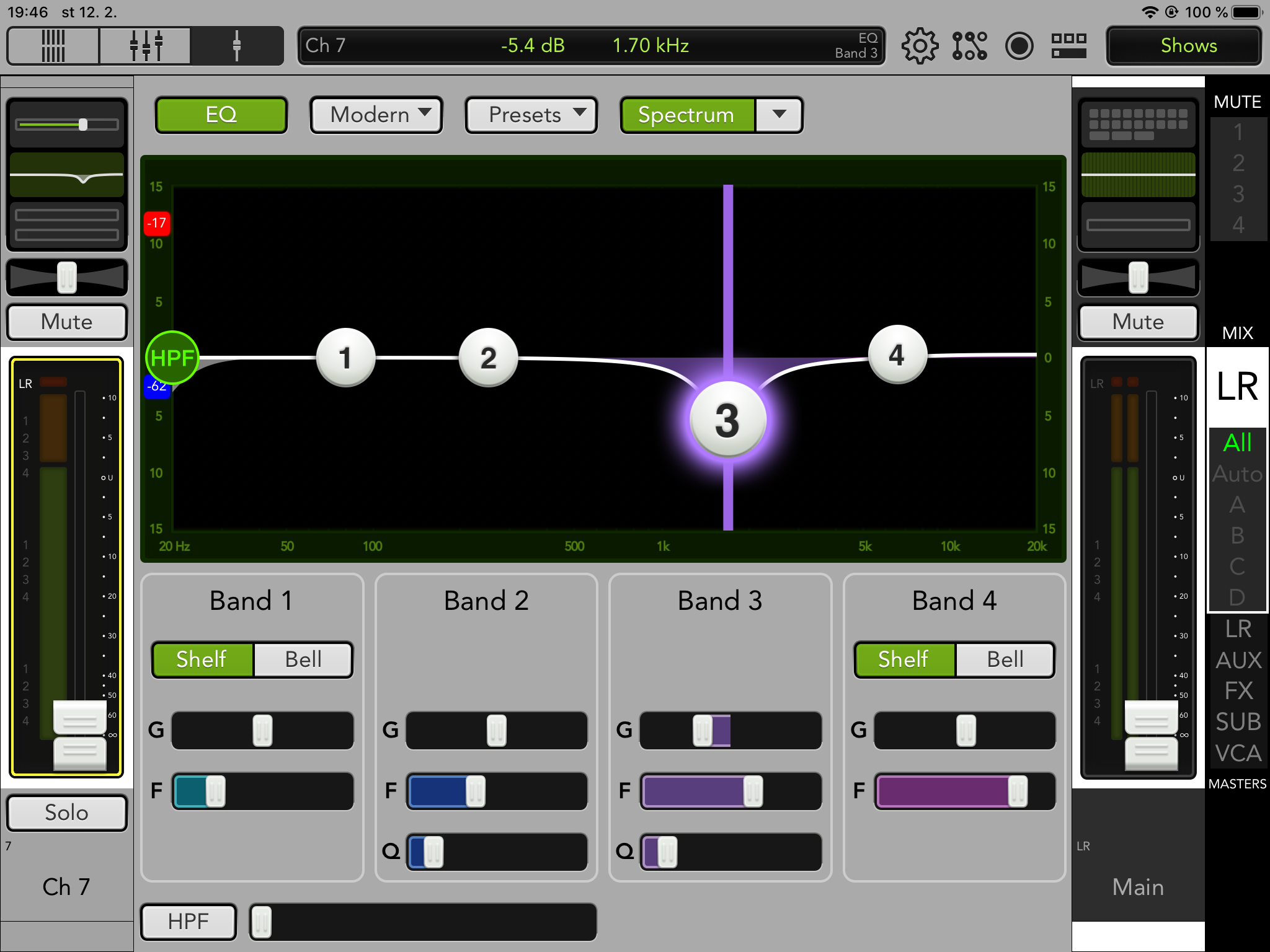
Task: Open channel view sliders icon
Action: click(x=146, y=46)
